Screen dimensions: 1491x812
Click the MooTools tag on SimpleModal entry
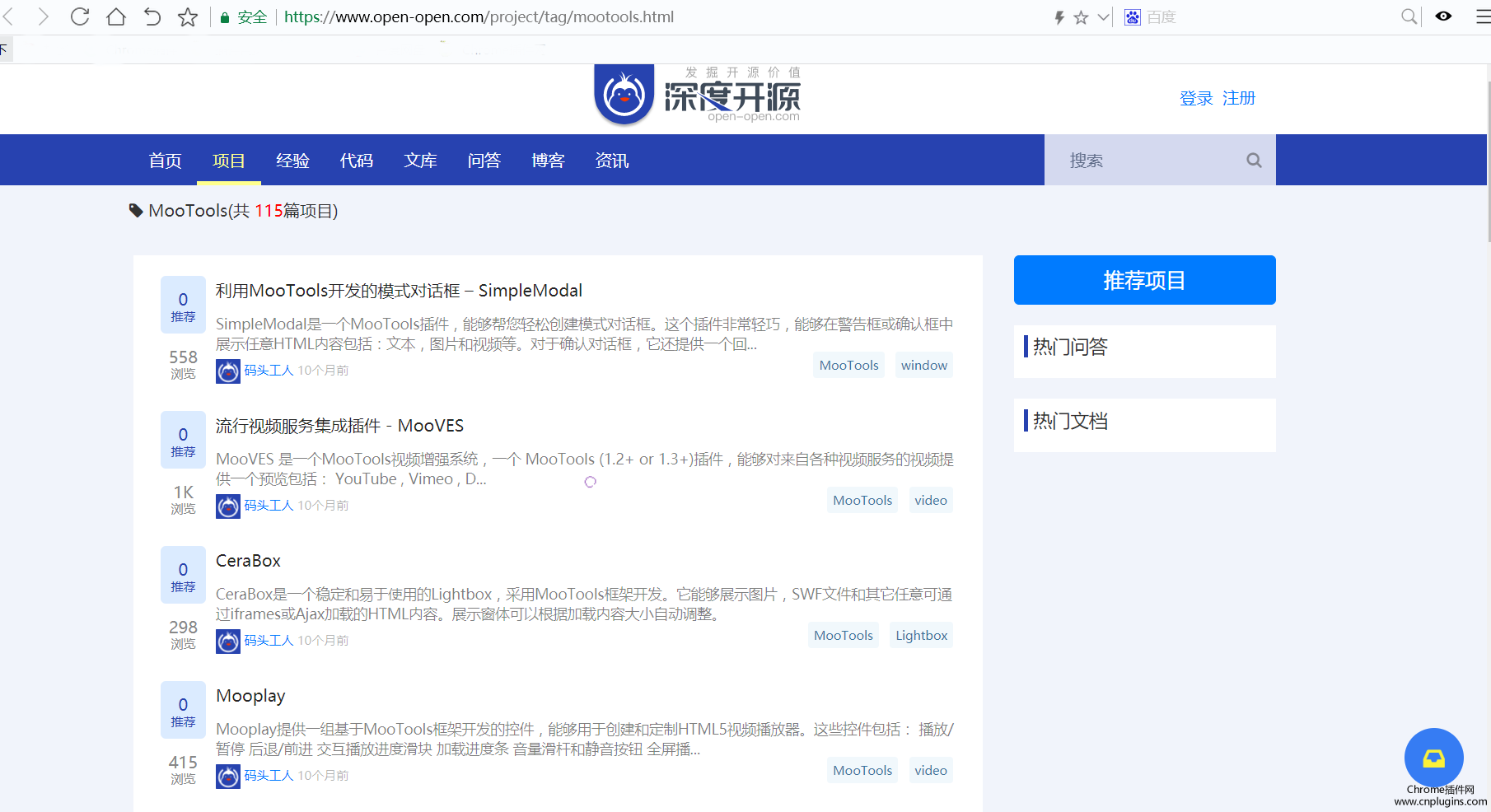(848, 365)
